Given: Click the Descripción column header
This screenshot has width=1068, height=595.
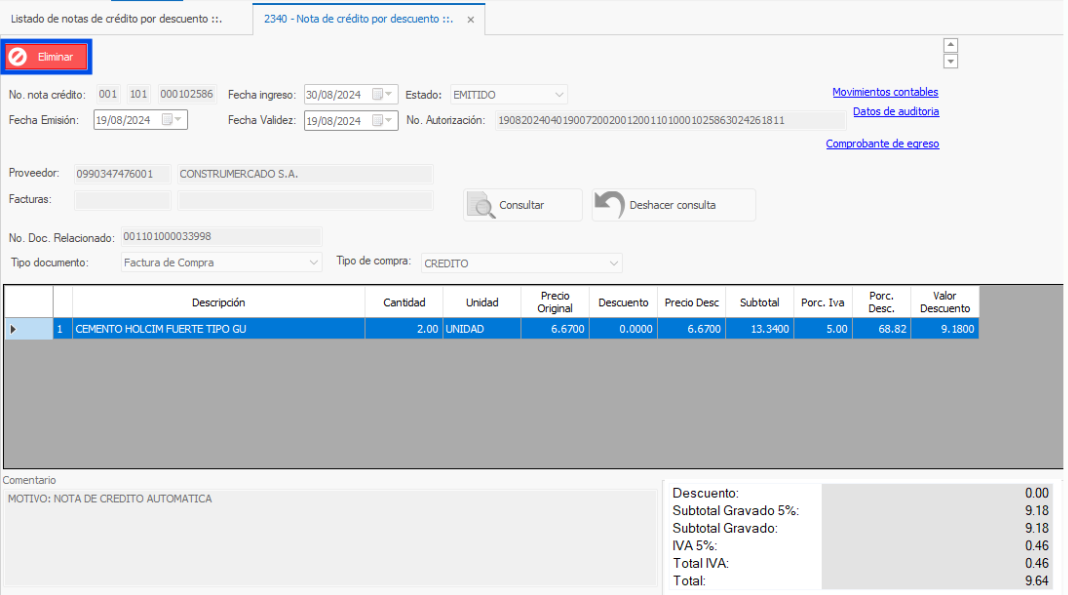Looking at the screenshot, I should point(218,302).
